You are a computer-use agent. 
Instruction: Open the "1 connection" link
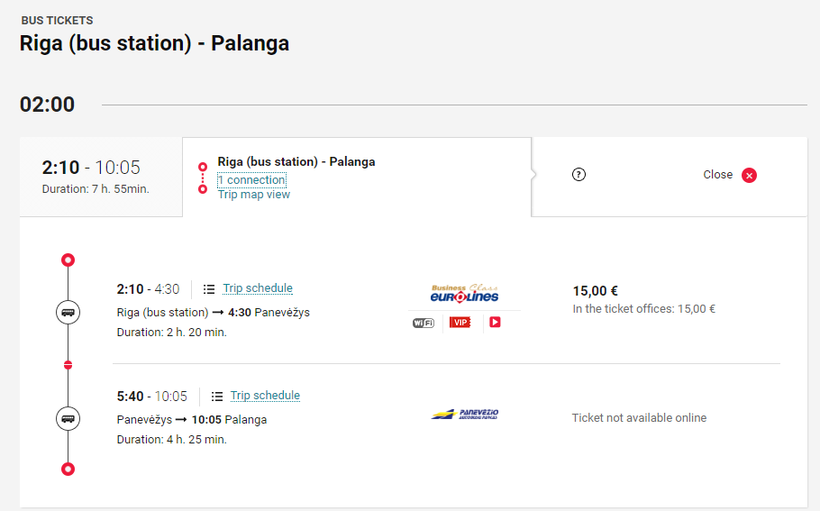[x=252, y=180]
